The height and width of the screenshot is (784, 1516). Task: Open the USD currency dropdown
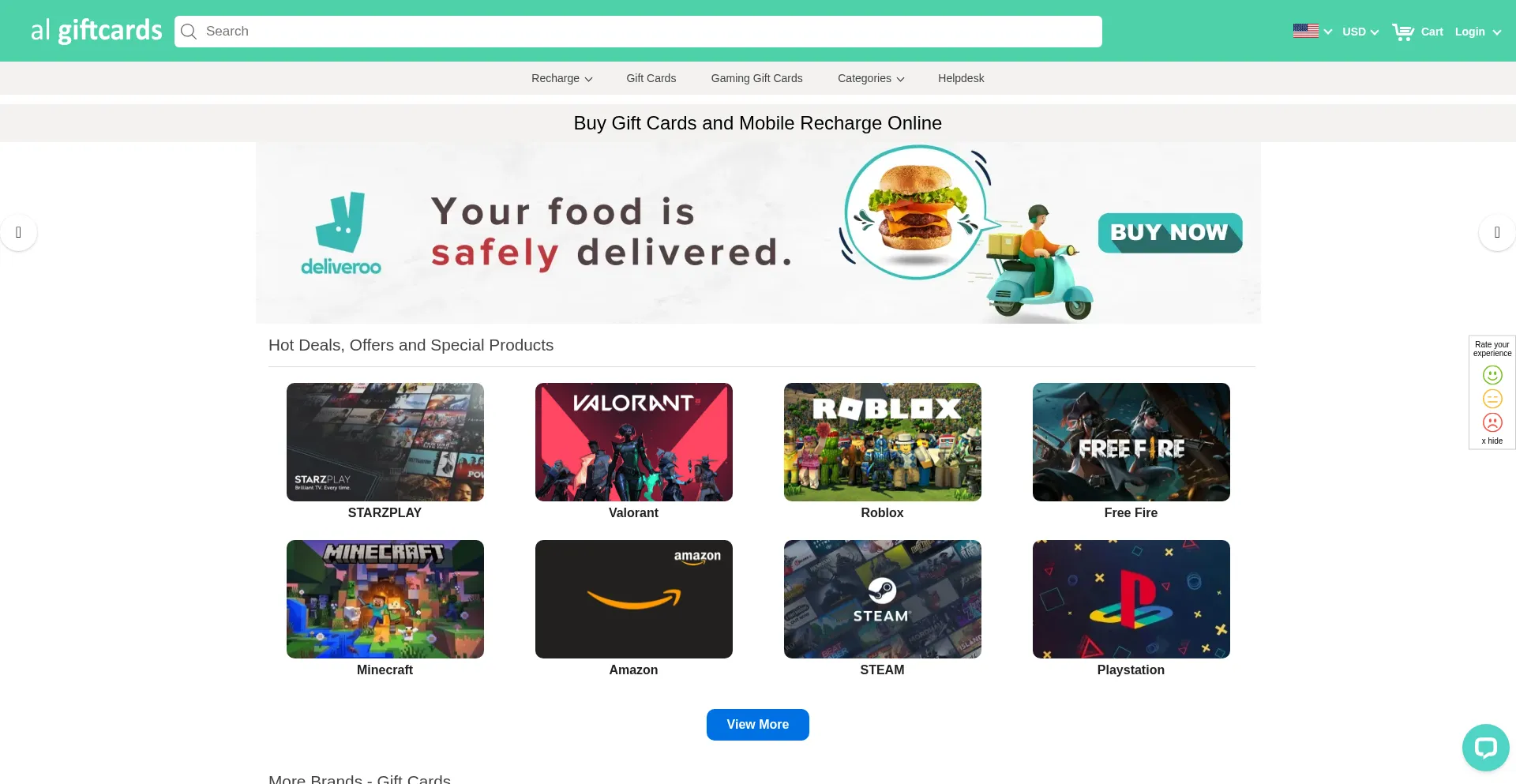pyautogui.click(x=1360, y=32)
